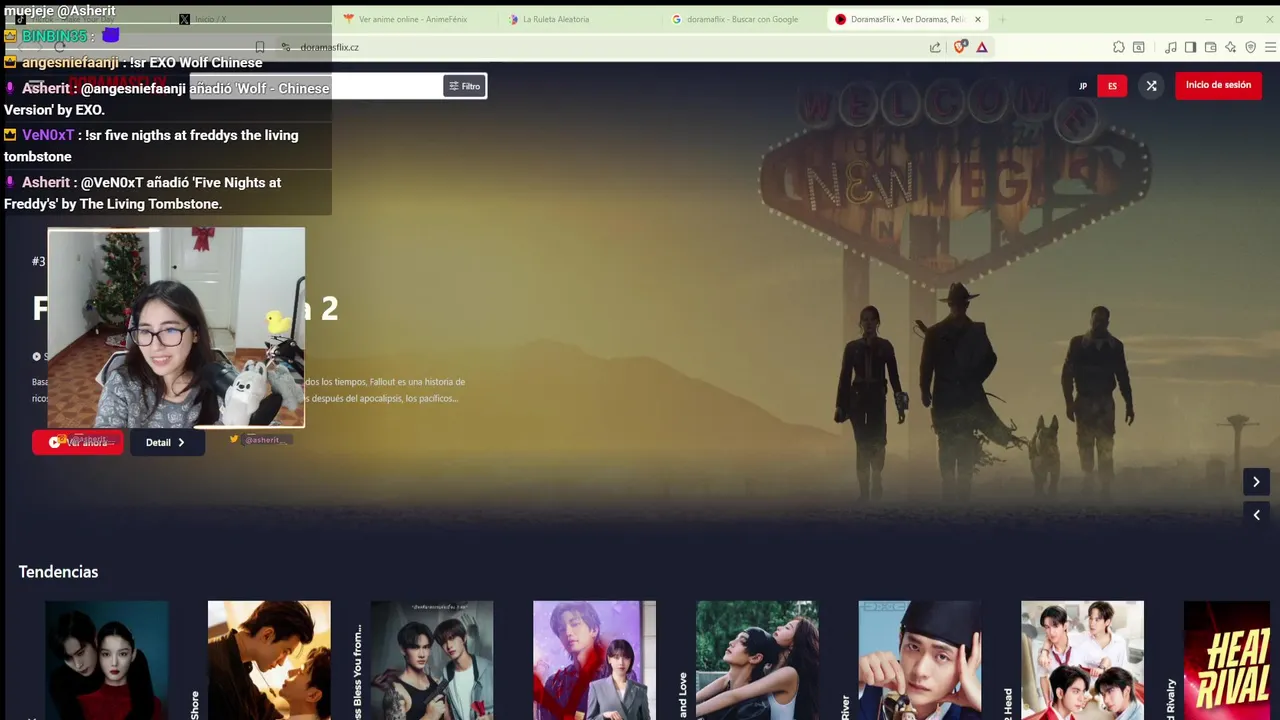This screenshot has width=1280, height=720.
Task: Switch to doramaflix - Buscar con Google tab
Action: click(x=742, y=19)
